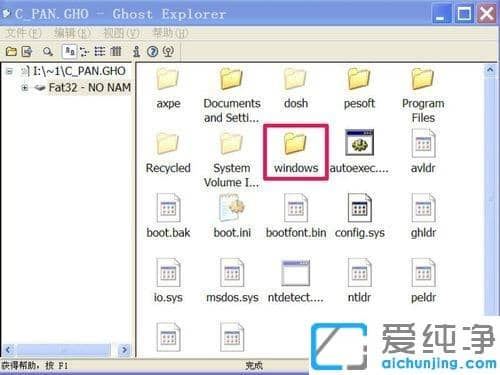Click the tree pane scroll-right arrow
The image size is (500, 375).
pos(124,350)
